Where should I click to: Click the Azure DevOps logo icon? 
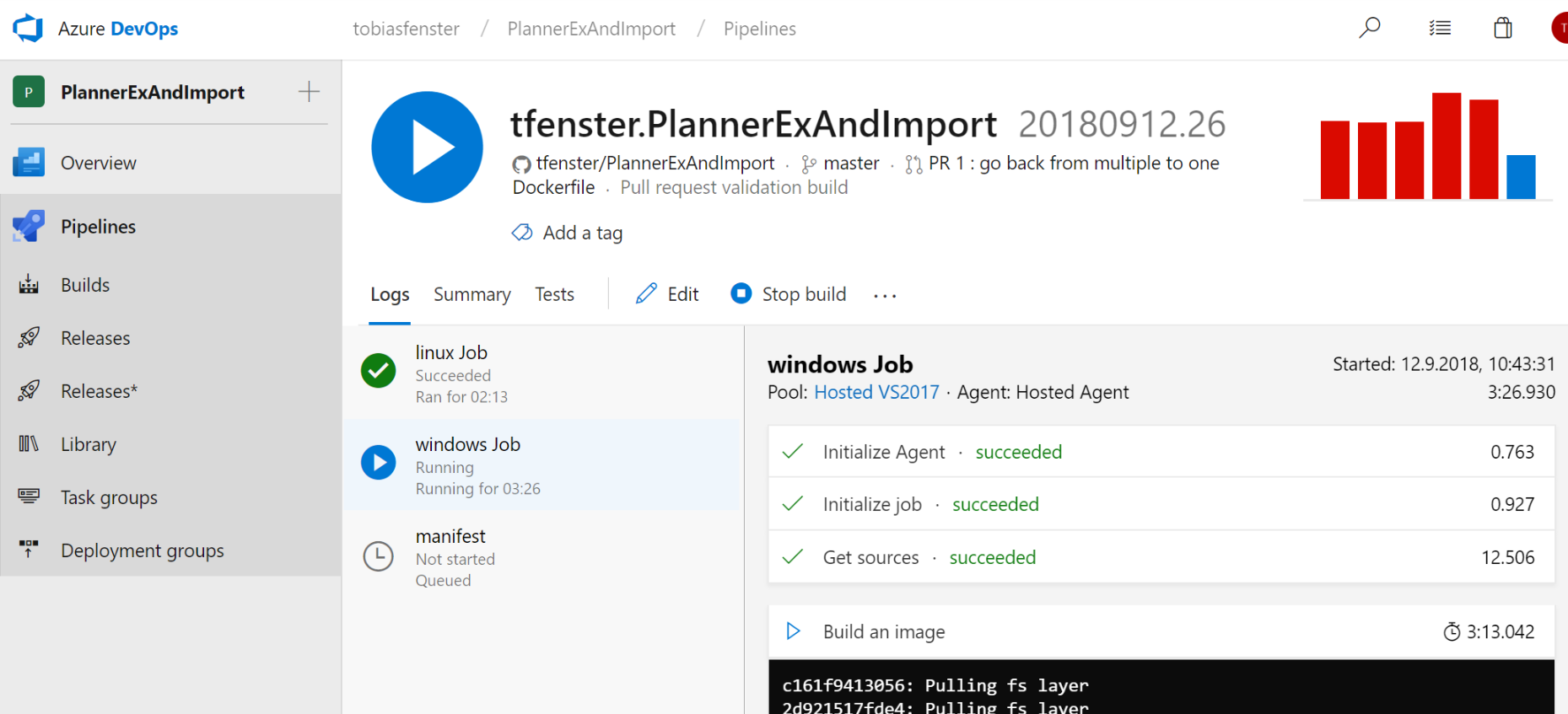tap(28, 28)
